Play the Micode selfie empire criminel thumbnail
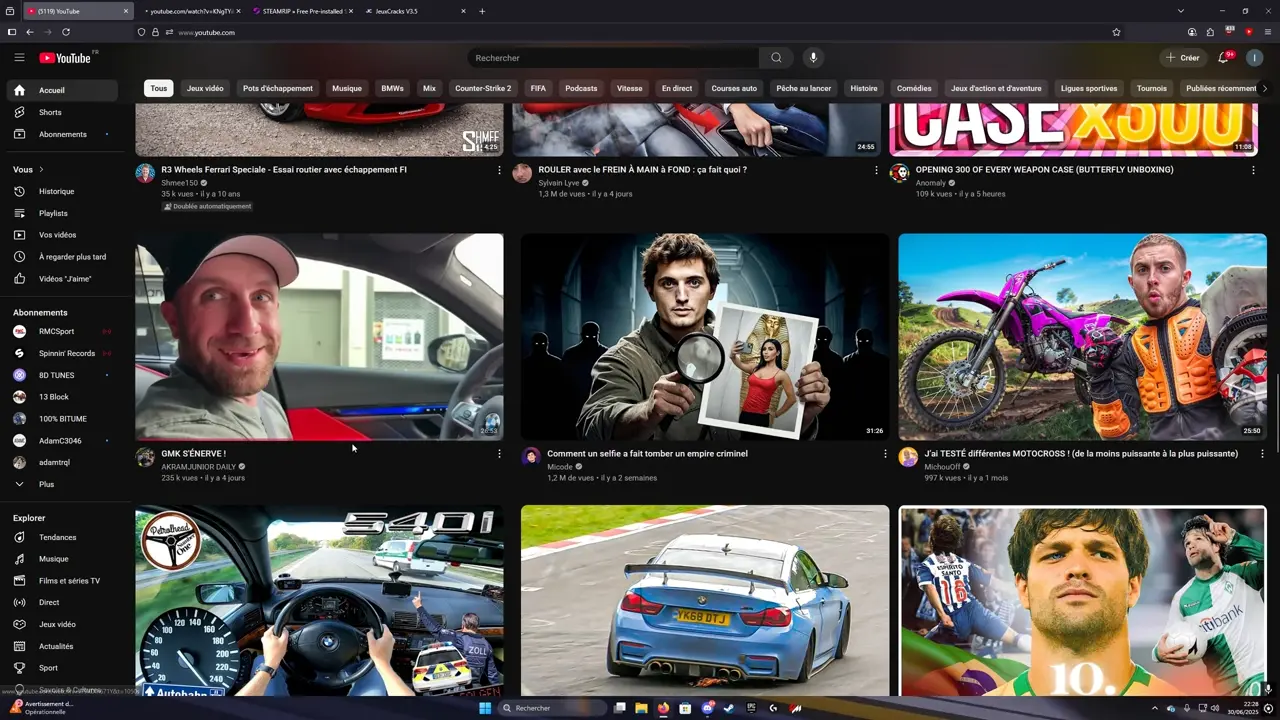This screenshot has height=720, width=1280. (705, 337)
